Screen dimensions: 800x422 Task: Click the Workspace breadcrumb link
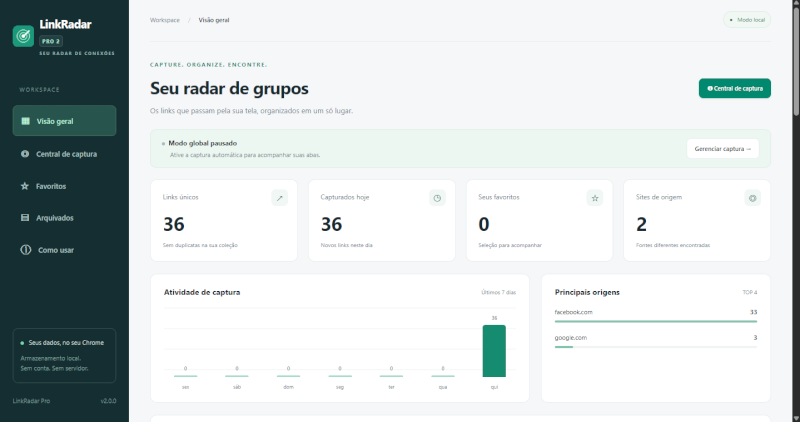pyautogui.click(x=165, y=20)
